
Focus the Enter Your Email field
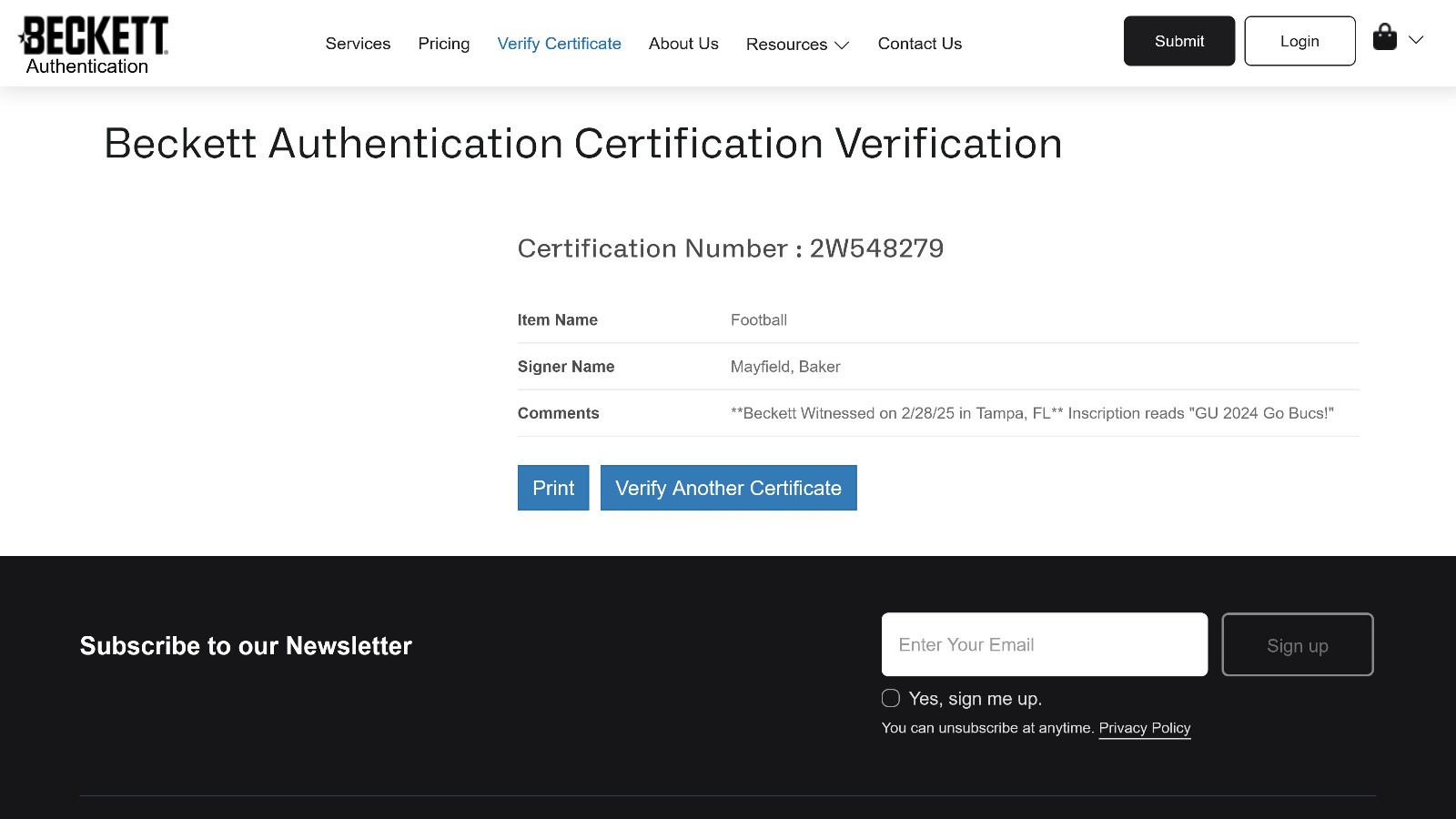click(1044, 644)
